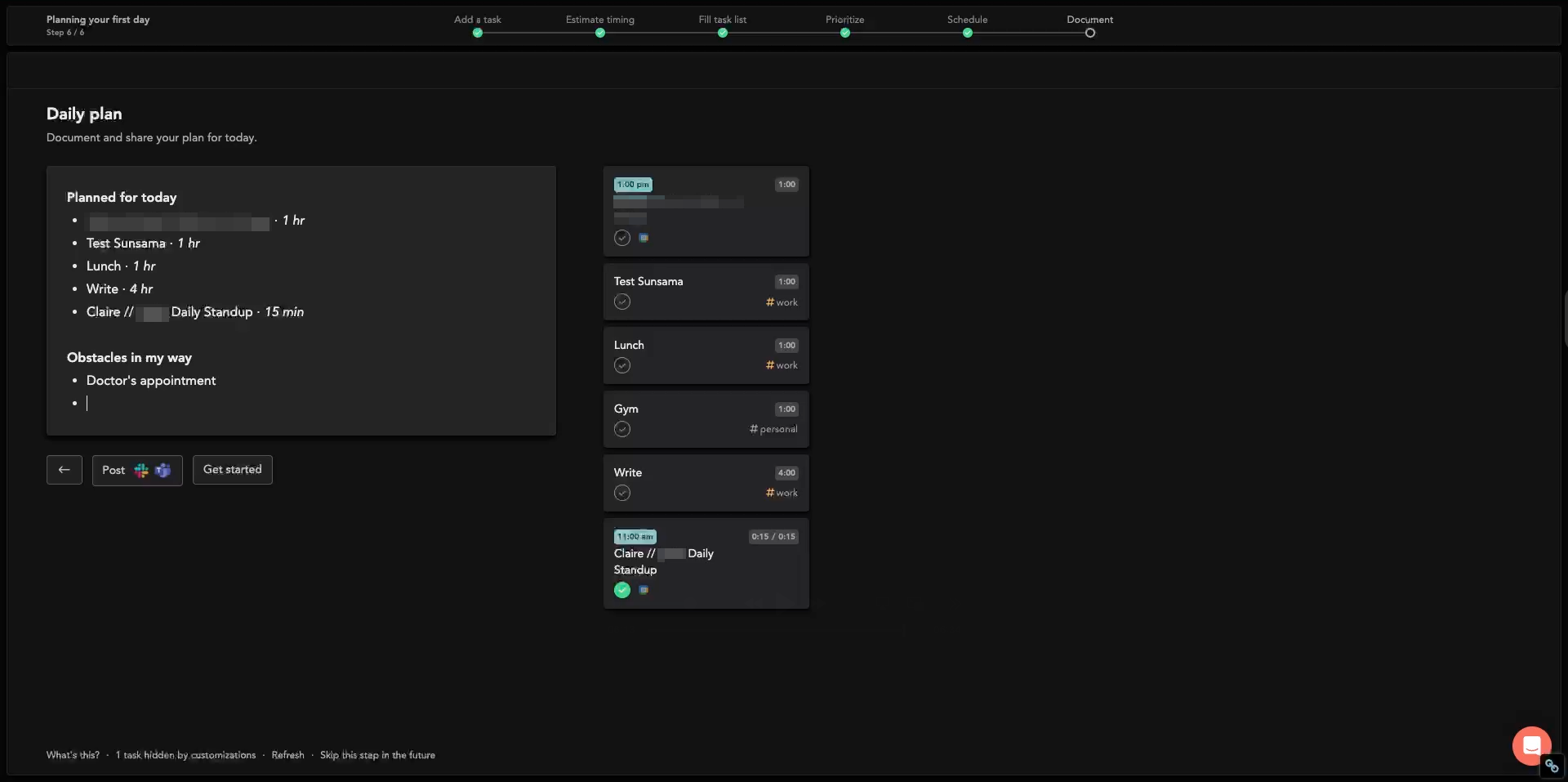
Task: Click the Lunch · 1 hr line in plan
Action: pos(121,266)
